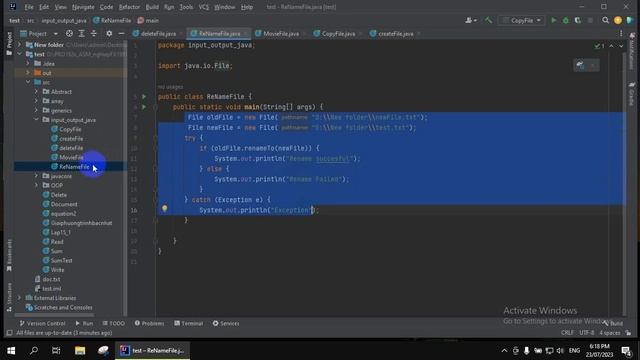Screen dimensions: 640x360
Task: Click Expand All in Project panel
Action: point(82,33)
